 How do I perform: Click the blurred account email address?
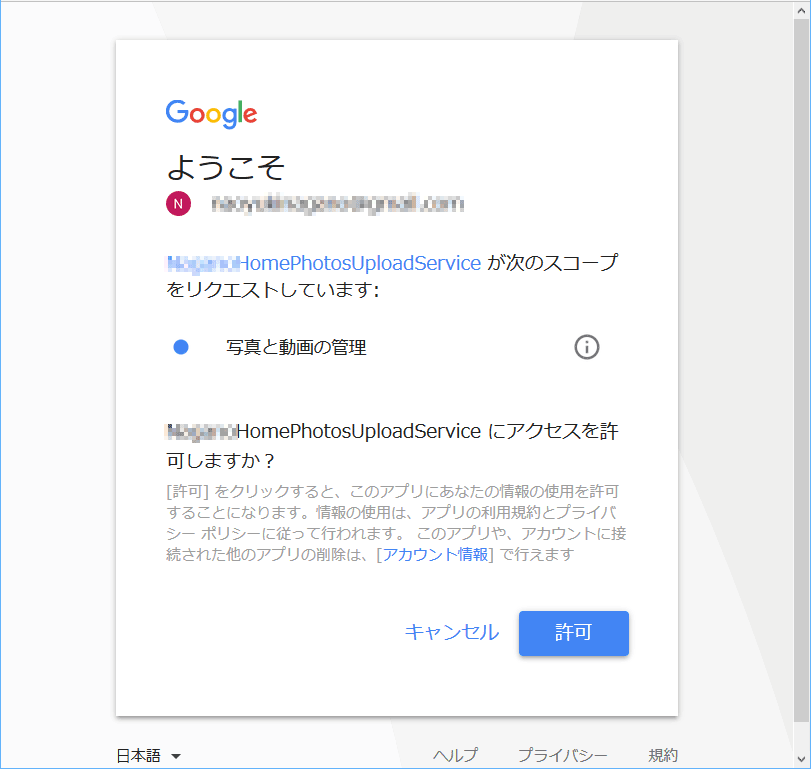tap(338, 204)
